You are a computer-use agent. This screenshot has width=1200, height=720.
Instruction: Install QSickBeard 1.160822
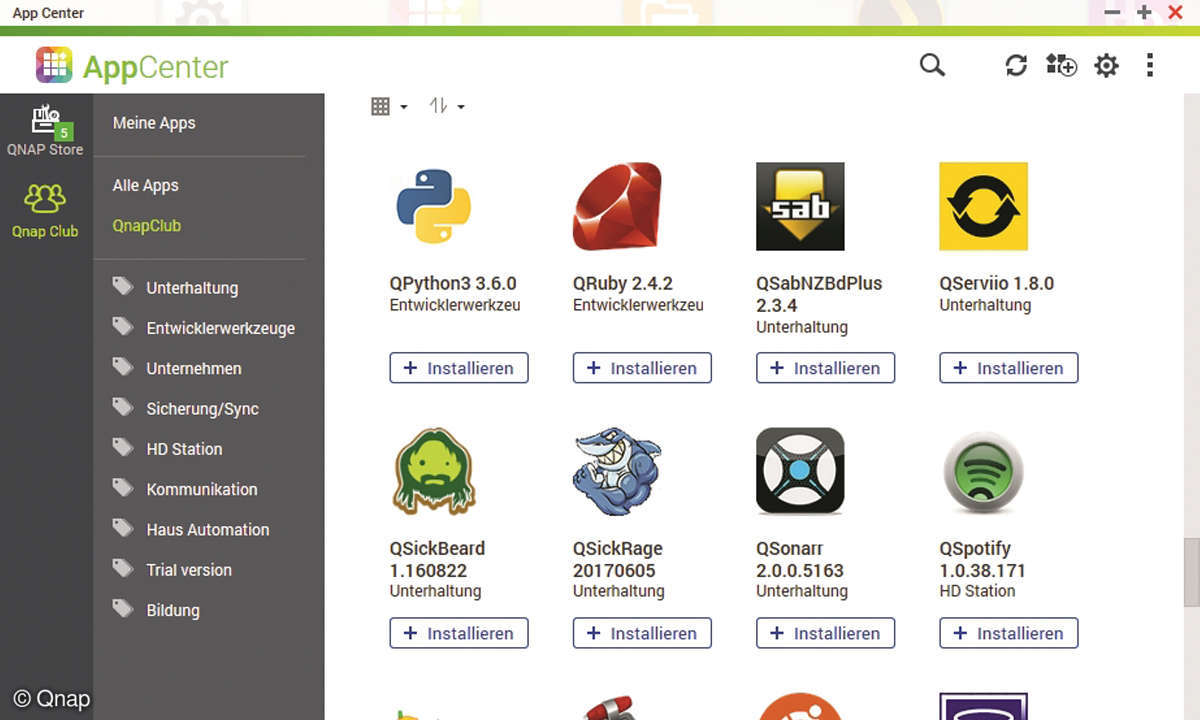coord(459,633)
